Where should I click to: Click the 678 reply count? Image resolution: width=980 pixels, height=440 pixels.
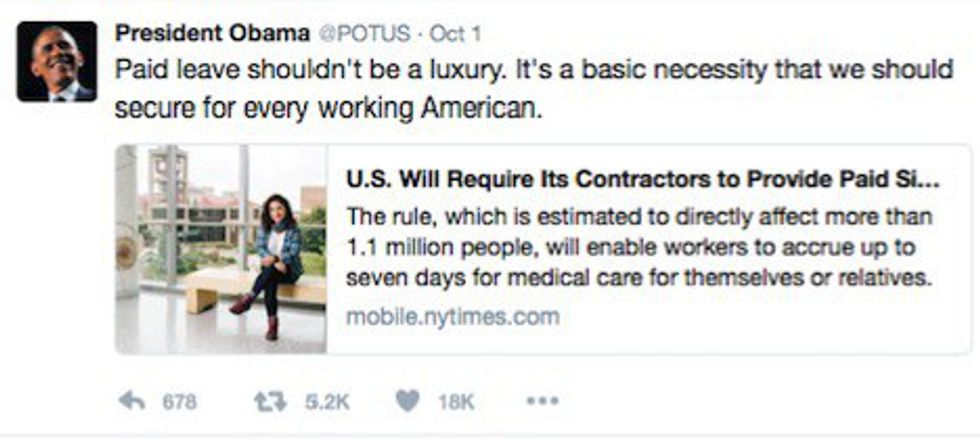coord(180,402)
